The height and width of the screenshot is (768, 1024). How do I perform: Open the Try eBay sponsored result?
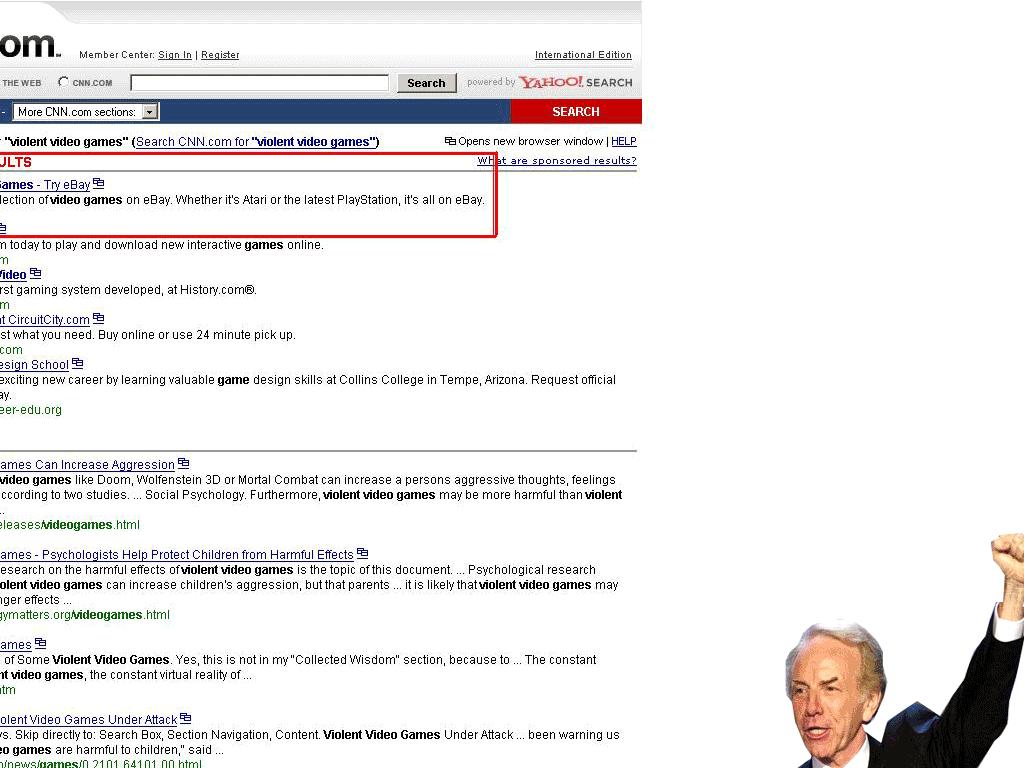[45, 185]
